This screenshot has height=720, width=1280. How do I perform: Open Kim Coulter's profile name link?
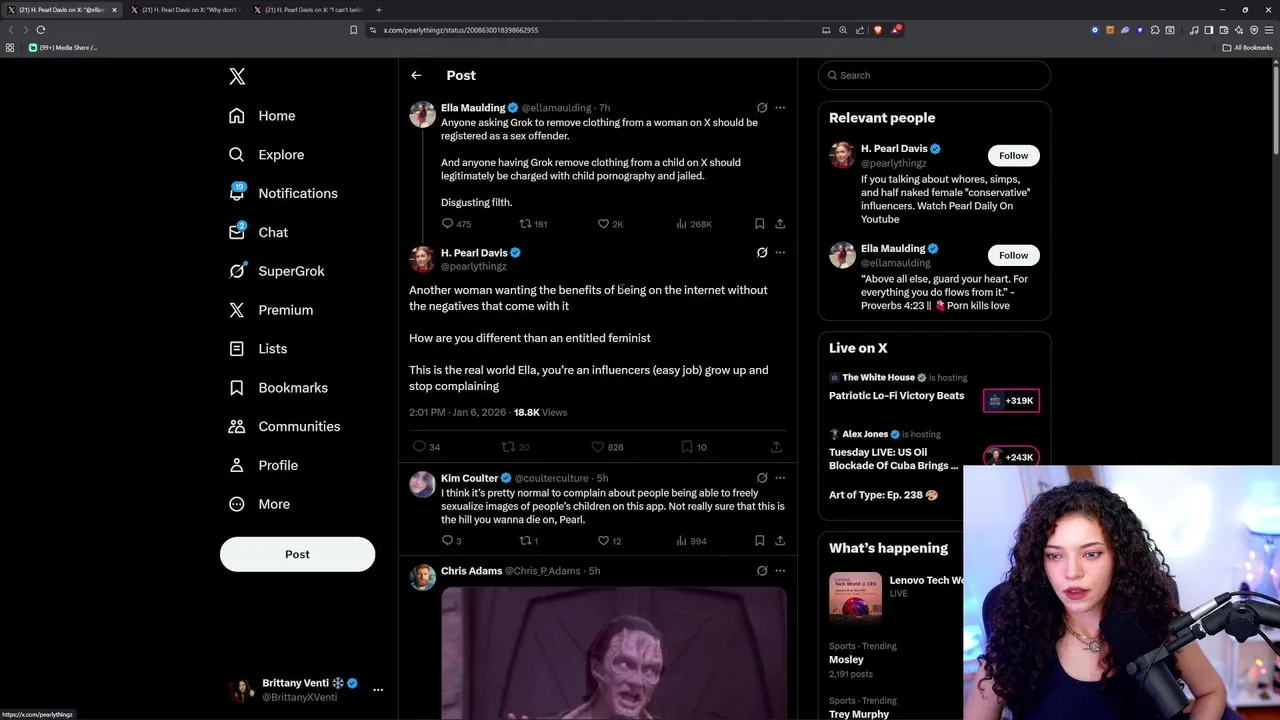coord(469,478)
